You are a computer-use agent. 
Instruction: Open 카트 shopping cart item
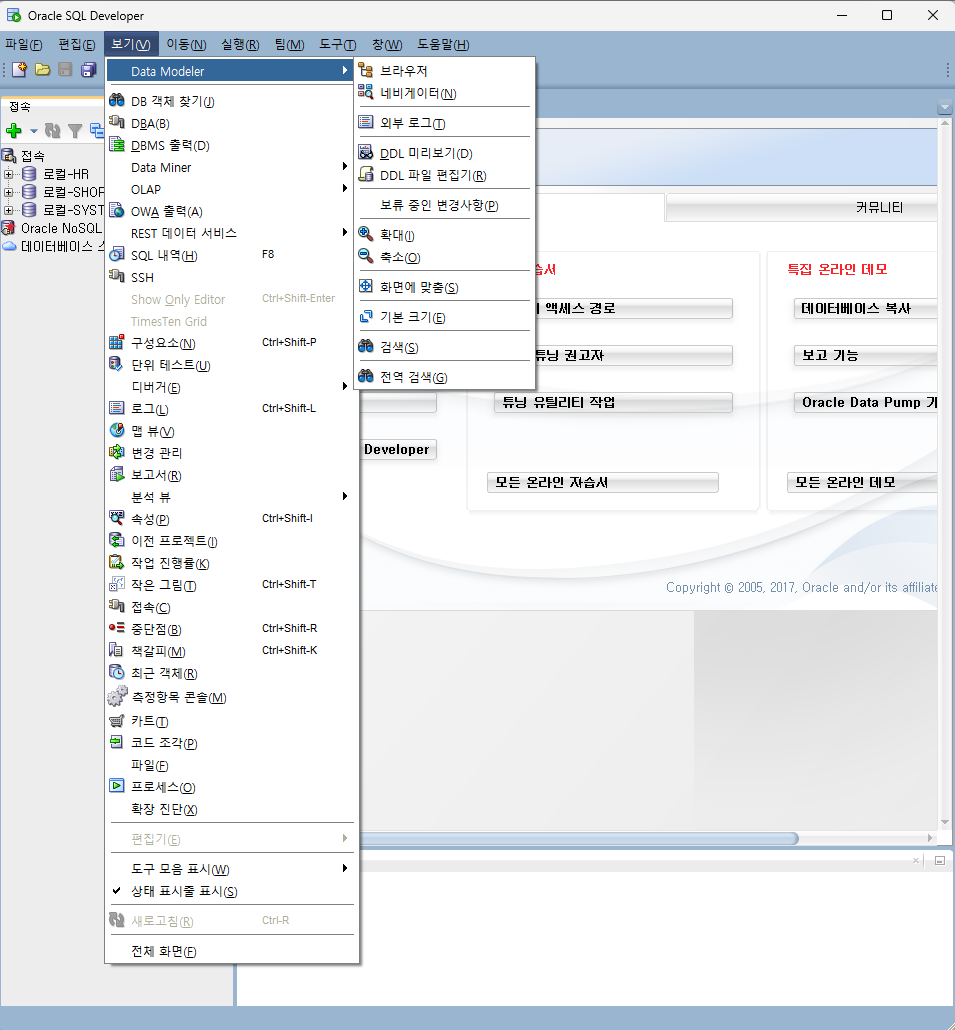pyautogui.click(x=232, y=721)
